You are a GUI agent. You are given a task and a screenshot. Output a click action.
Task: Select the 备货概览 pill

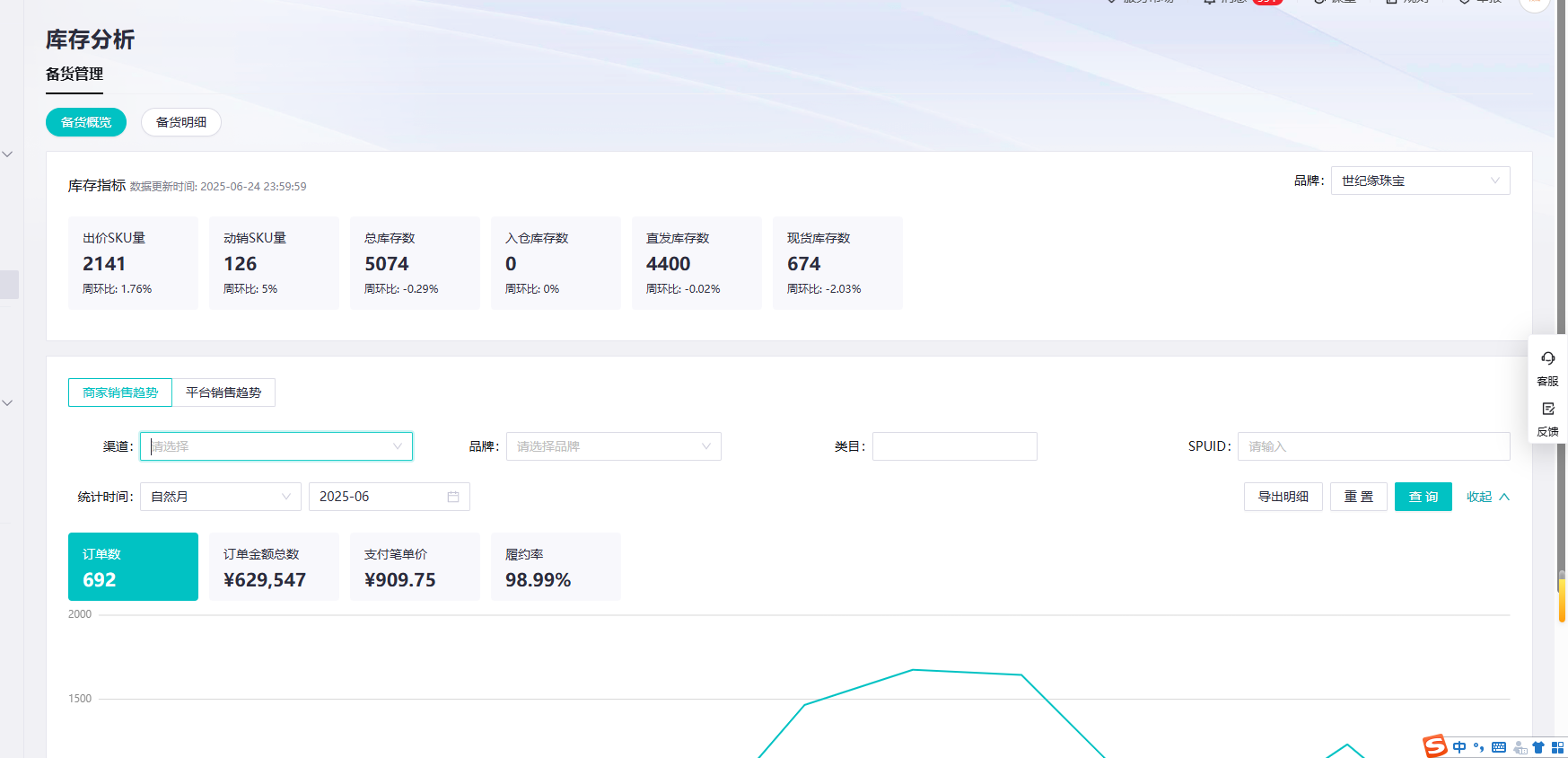pyautogui.click(x=86, y=122)
